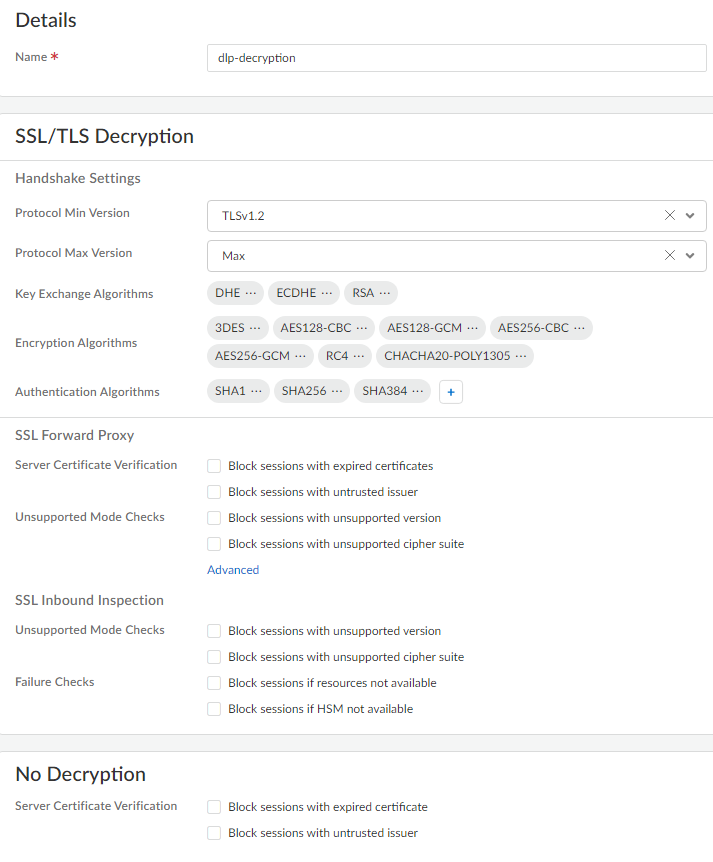Open options on the CHACHA20-POLY1305 chip

[520, 356]
